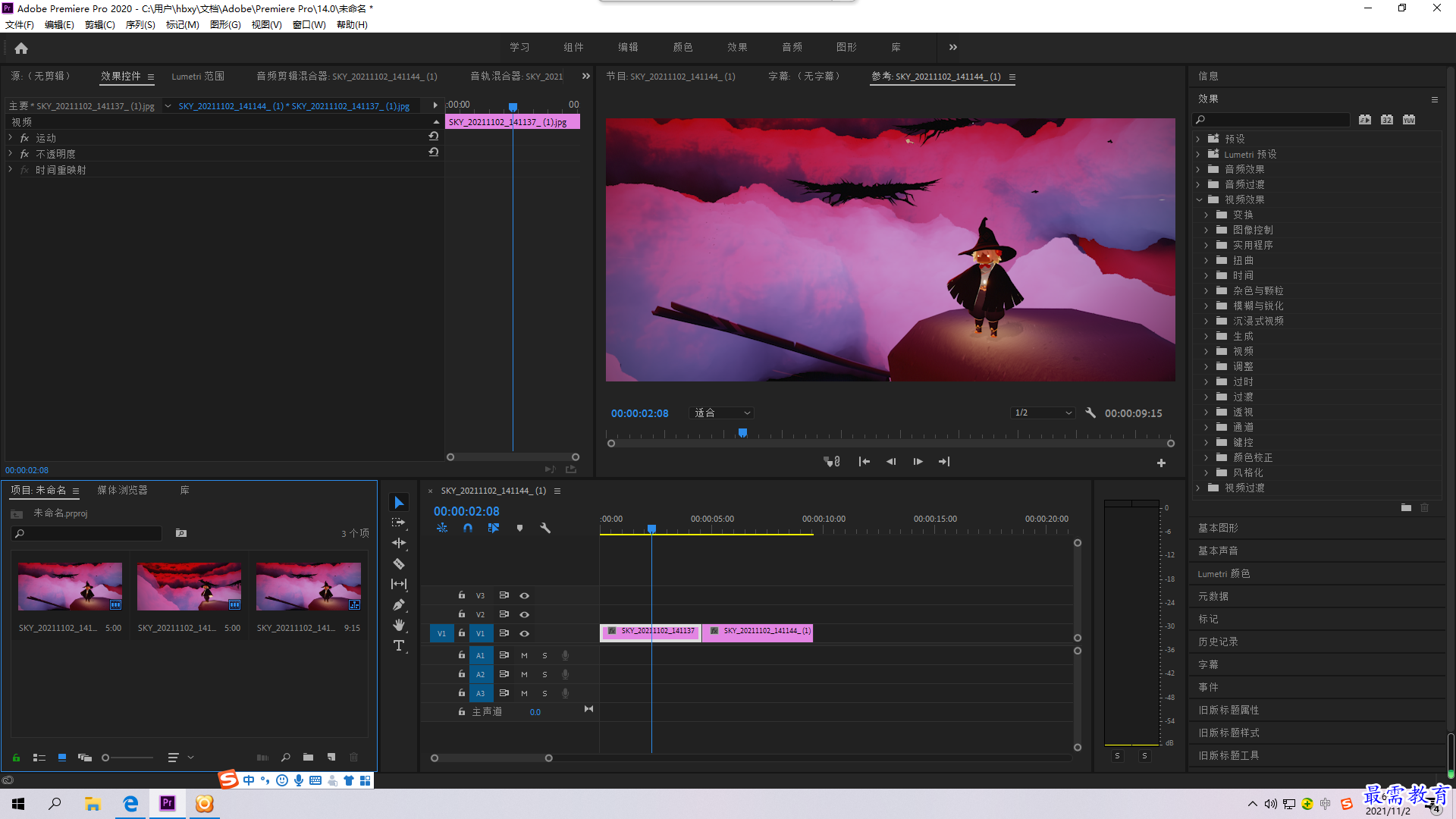Expand the 运动 effect properties
The width and height of the screenshot is (1456, 819).
coord(11,138)
